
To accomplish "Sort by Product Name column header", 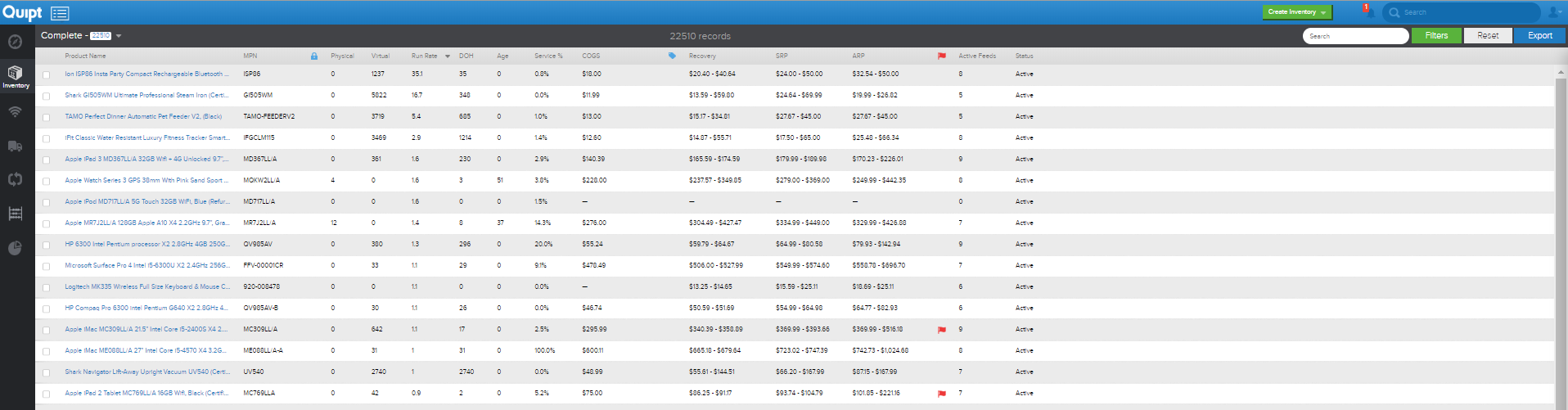I will [85, 56].
